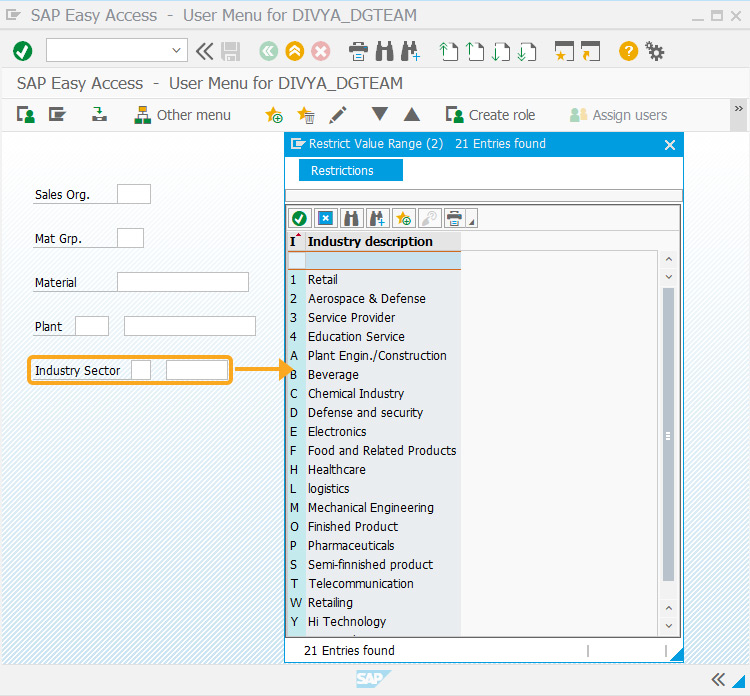Open the print options small dropdown arrow
The height and width of the screenshot is (696, 750).
click(472, 219)
